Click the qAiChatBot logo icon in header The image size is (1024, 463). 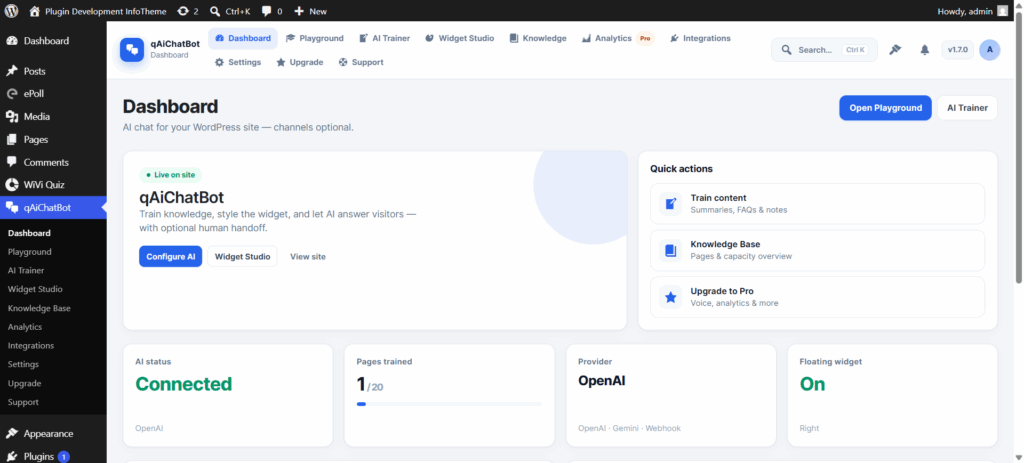(x=131, y=50)
